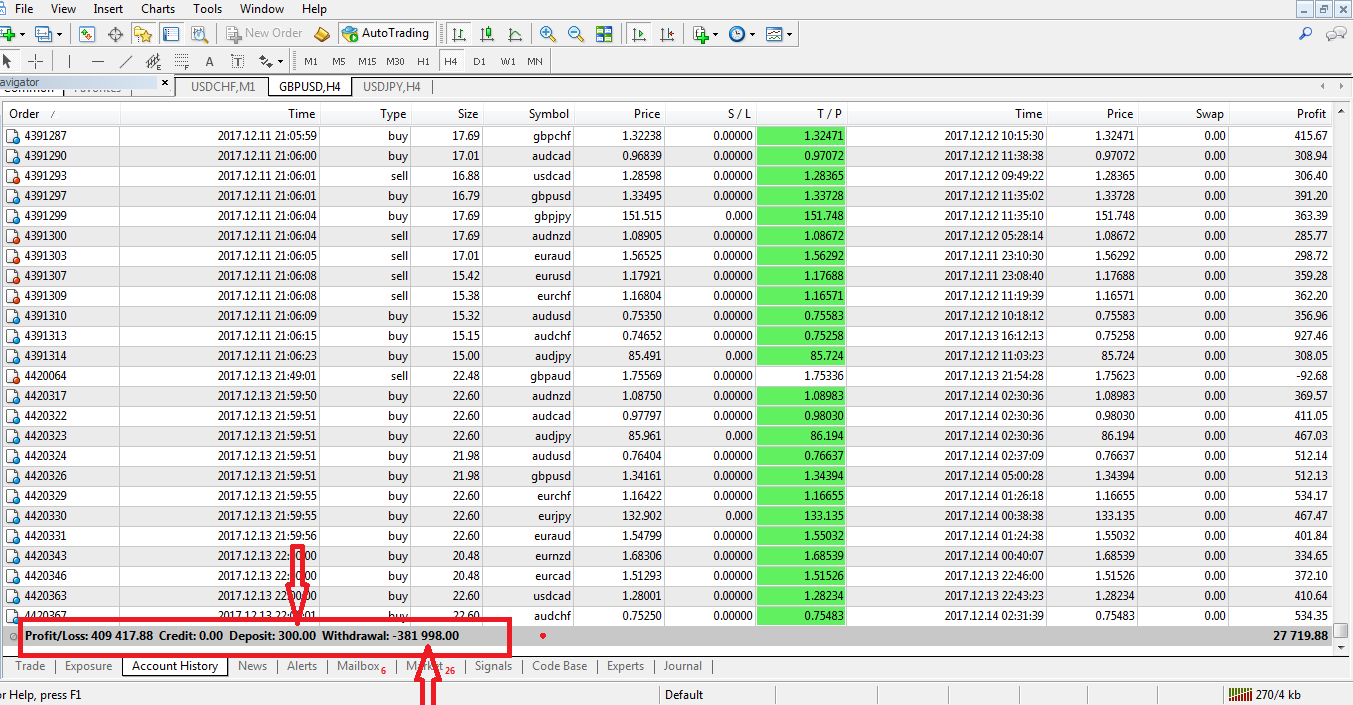Image resolution: width=1353 pixels, height=705 pixels.
Task: Open the Charts menu
Action: [x=158, y=9]
